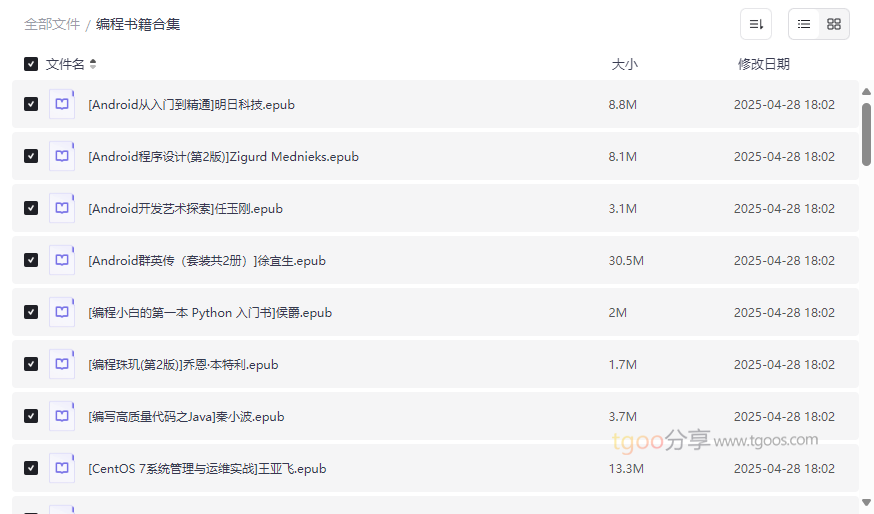Click the scrollbar down arrow
The width and height of the screenshot is (874, 514).
click(x=866, y=502)
